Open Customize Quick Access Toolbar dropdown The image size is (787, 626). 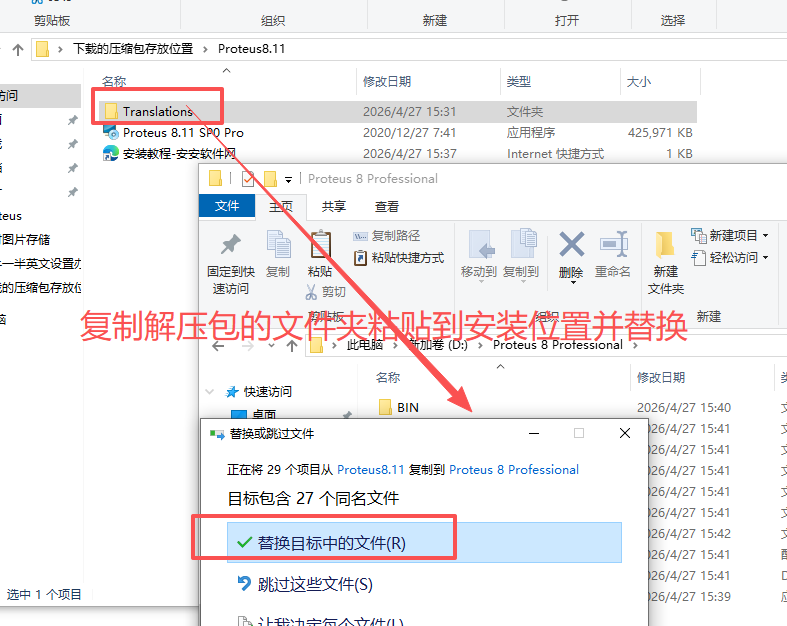pyautogui.click(x=288, y=179)
